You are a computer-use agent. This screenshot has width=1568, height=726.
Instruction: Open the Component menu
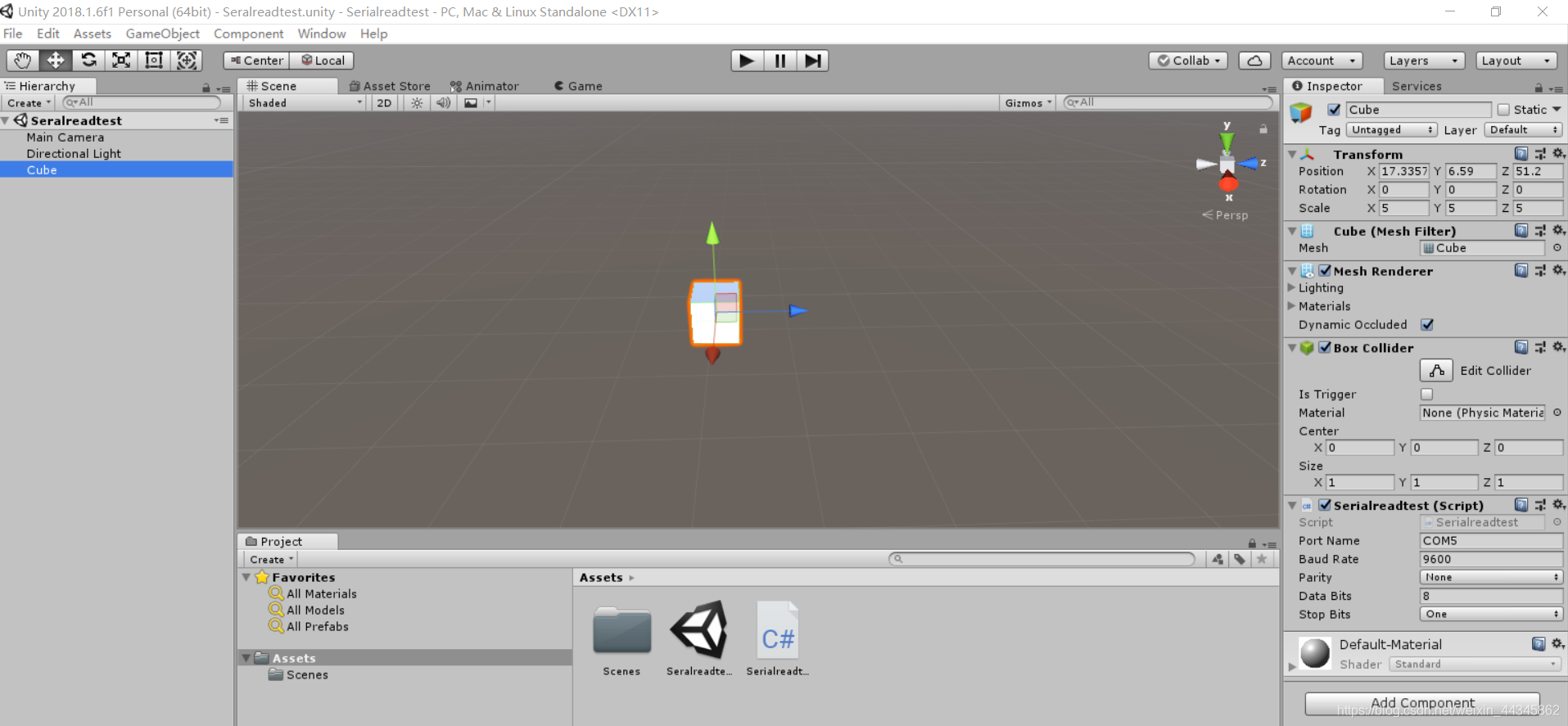coord(248,34)
